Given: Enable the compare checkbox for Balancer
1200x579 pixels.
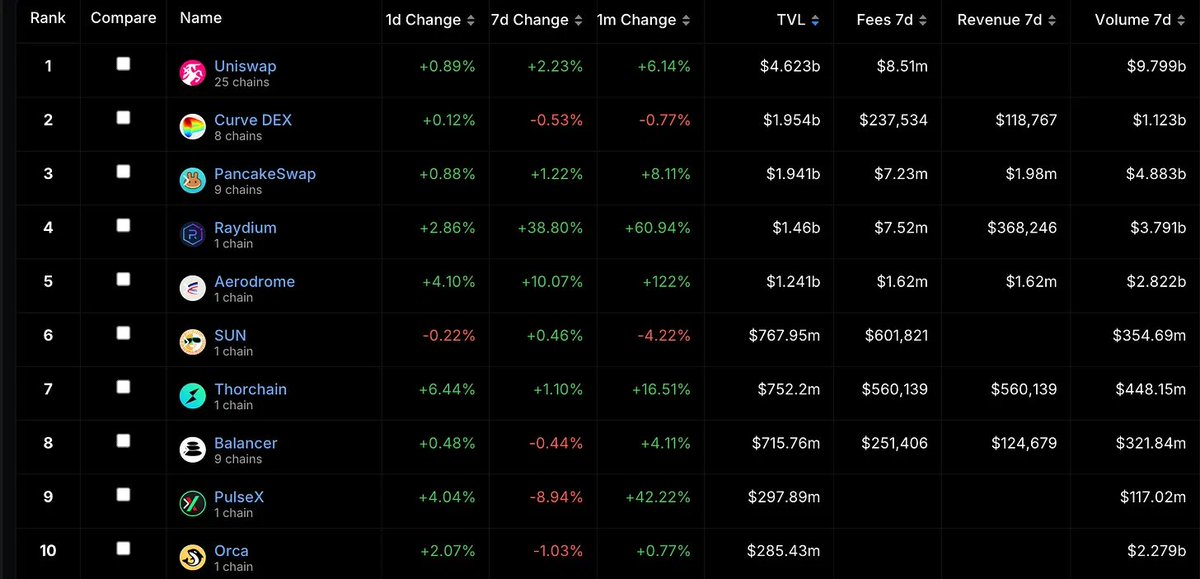Looking at the screenshot, I should (x=123, y=442).
